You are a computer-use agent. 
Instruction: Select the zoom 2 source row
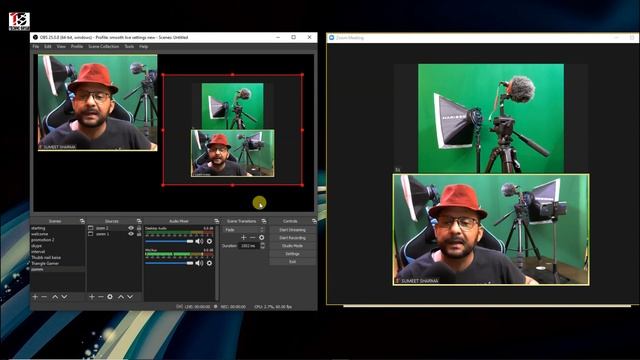pos(114,228)
